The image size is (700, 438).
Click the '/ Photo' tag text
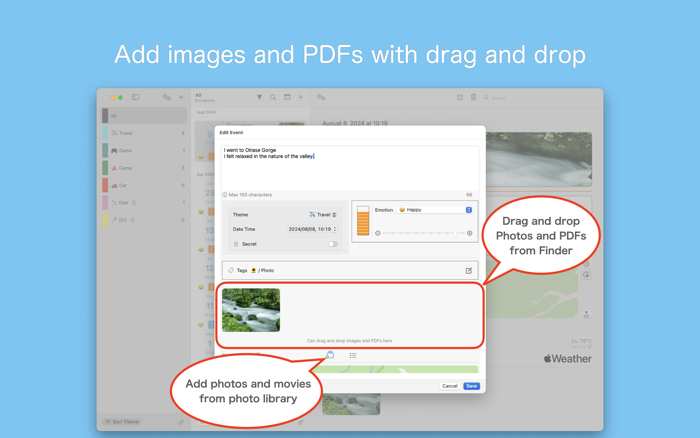(x=266, y=271)
